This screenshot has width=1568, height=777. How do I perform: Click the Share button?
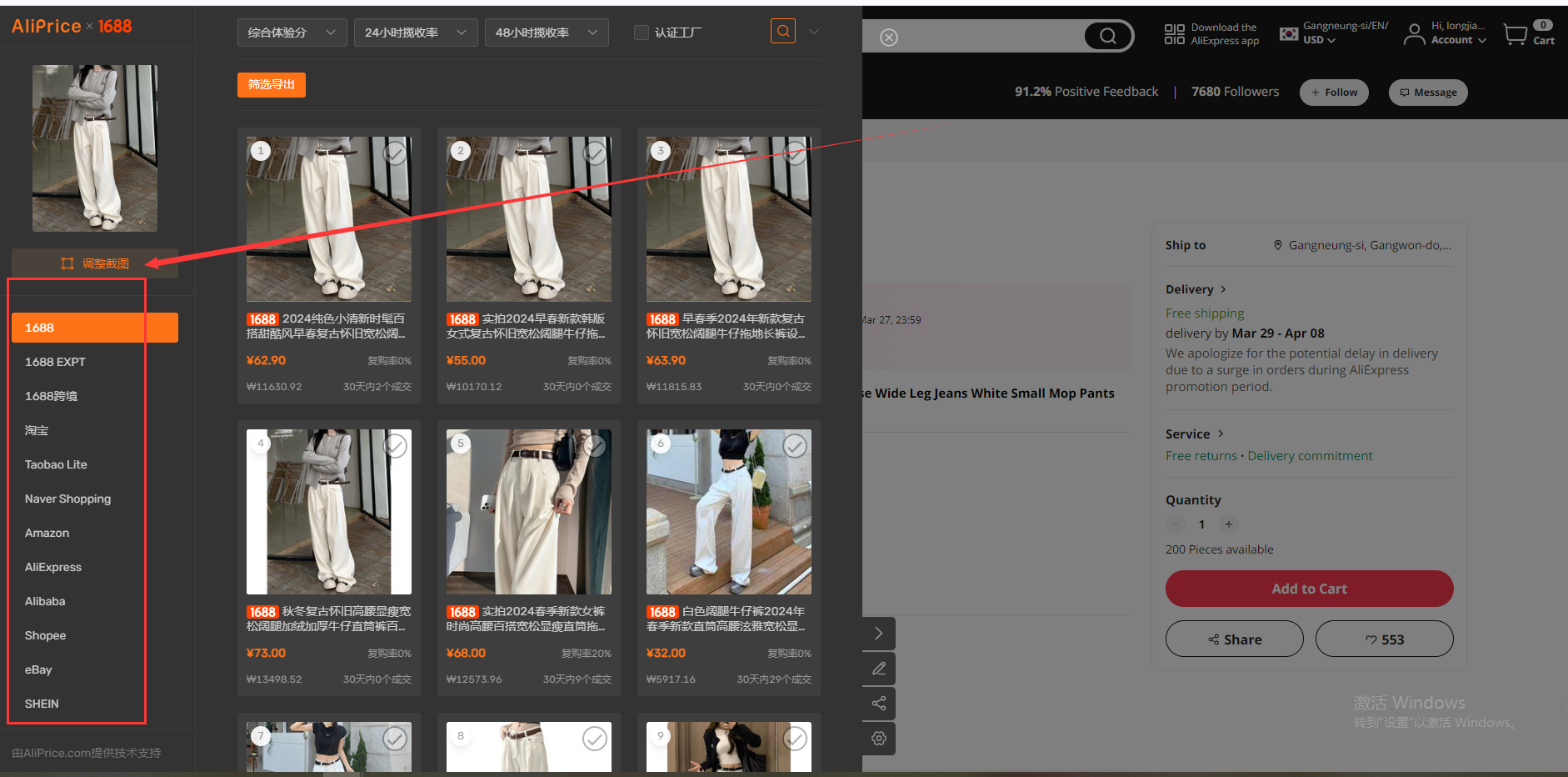tap(1235, 639)
